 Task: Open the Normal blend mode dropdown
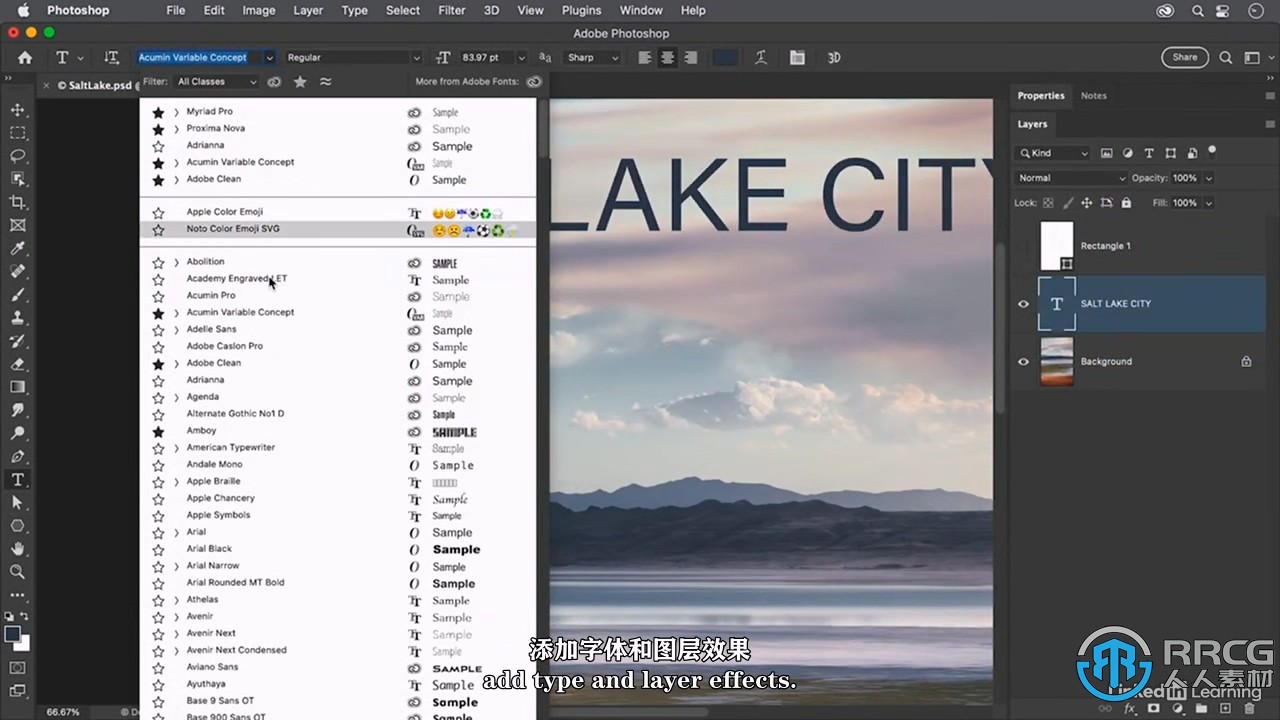(1070, 178)
